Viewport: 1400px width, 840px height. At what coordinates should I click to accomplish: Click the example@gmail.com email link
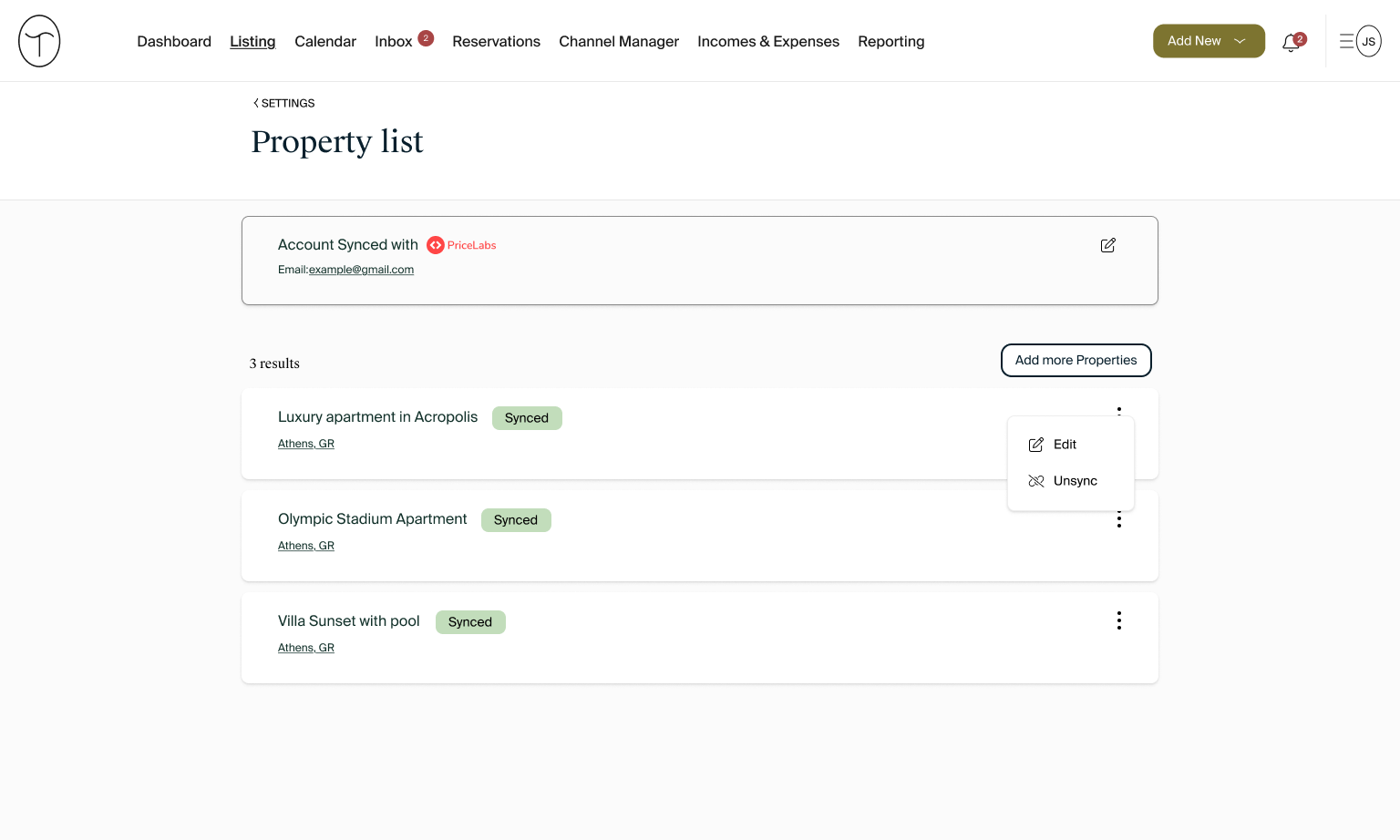(361, 270)
